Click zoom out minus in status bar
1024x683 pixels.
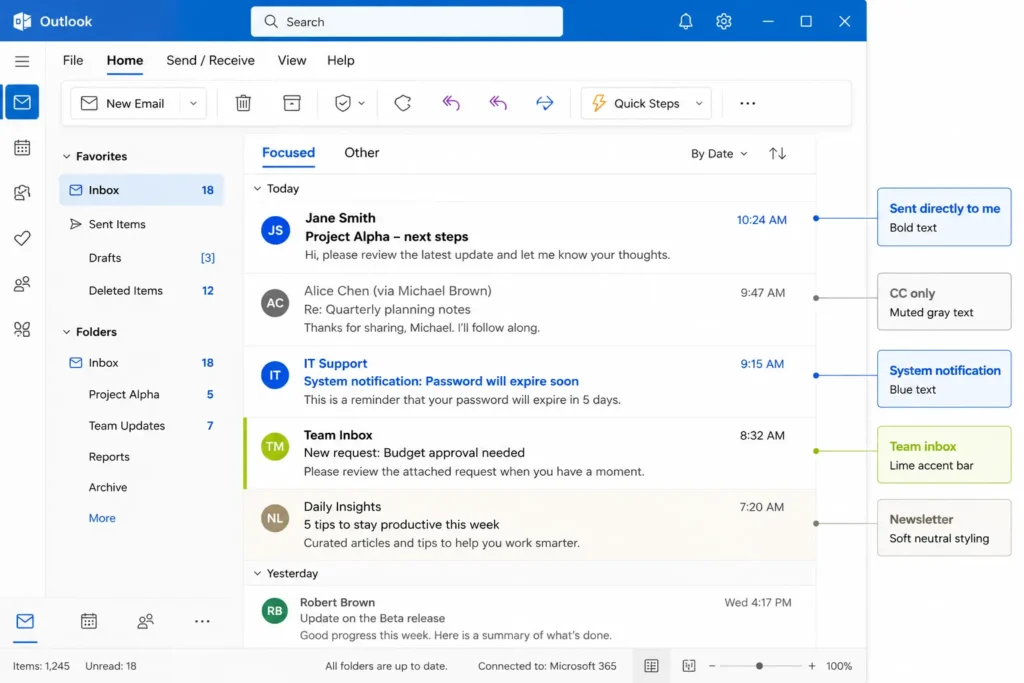pos(712,666)
